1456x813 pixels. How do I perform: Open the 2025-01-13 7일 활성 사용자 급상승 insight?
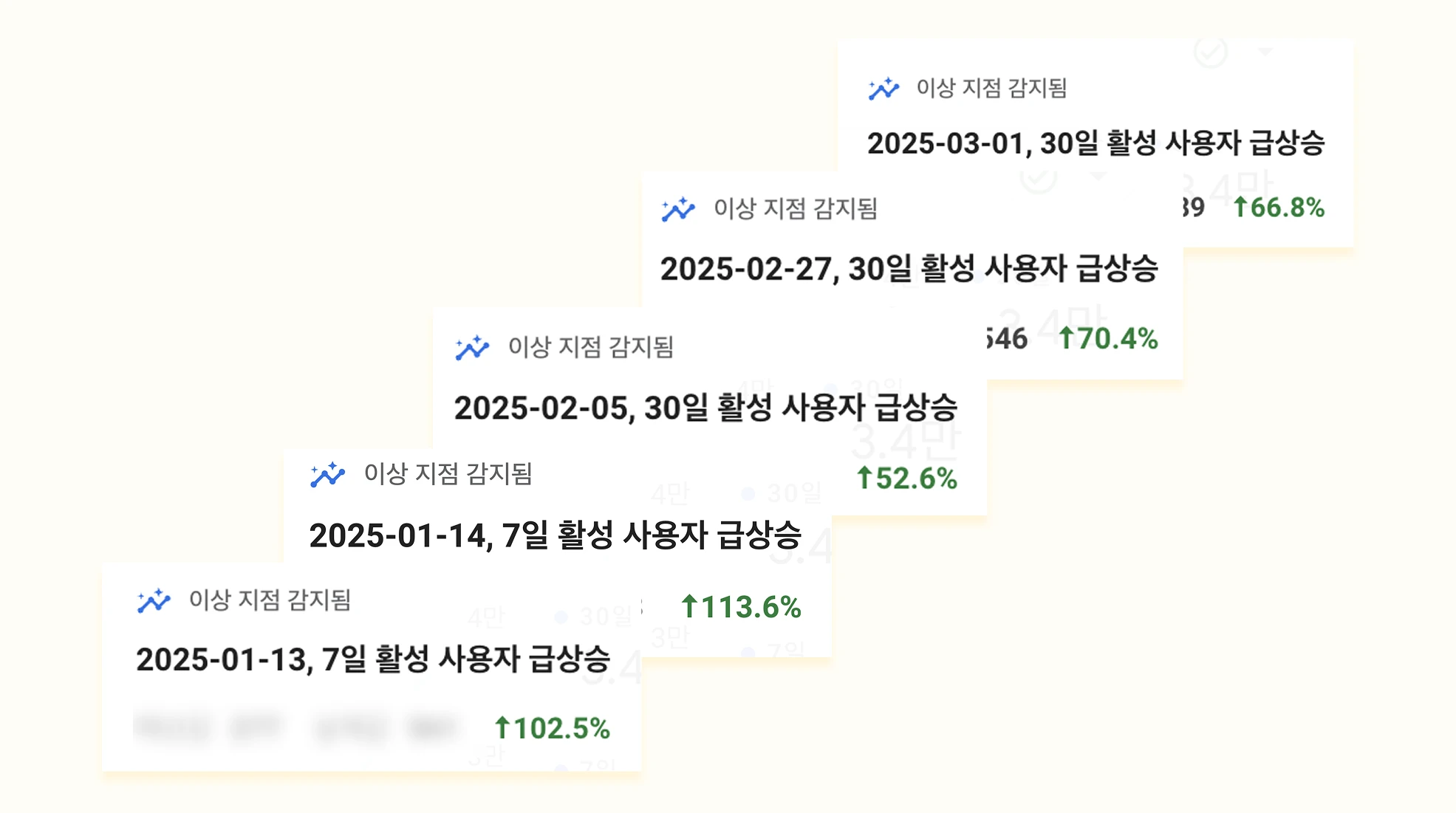pyautogui.click(x=373, y=659)
